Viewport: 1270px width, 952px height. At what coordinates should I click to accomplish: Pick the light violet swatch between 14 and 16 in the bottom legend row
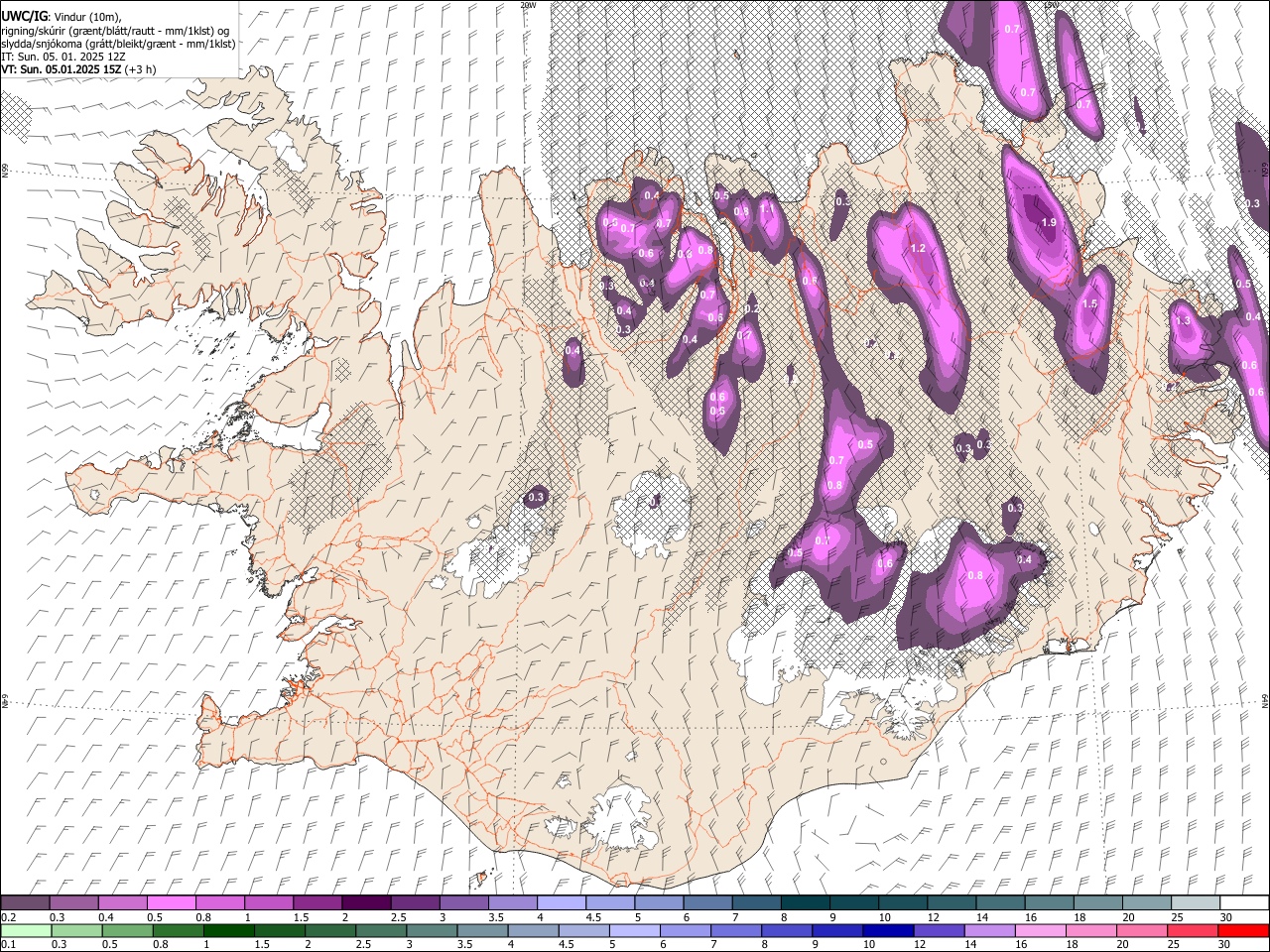coord(989,931)
